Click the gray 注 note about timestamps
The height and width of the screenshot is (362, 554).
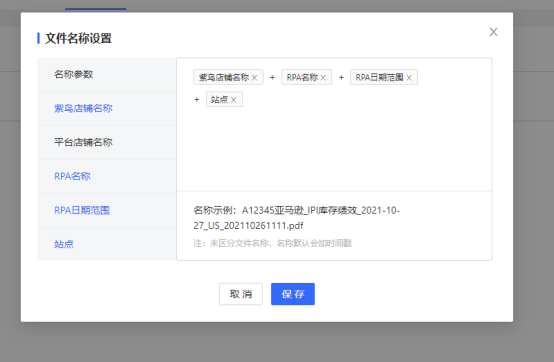coord(272,243)
